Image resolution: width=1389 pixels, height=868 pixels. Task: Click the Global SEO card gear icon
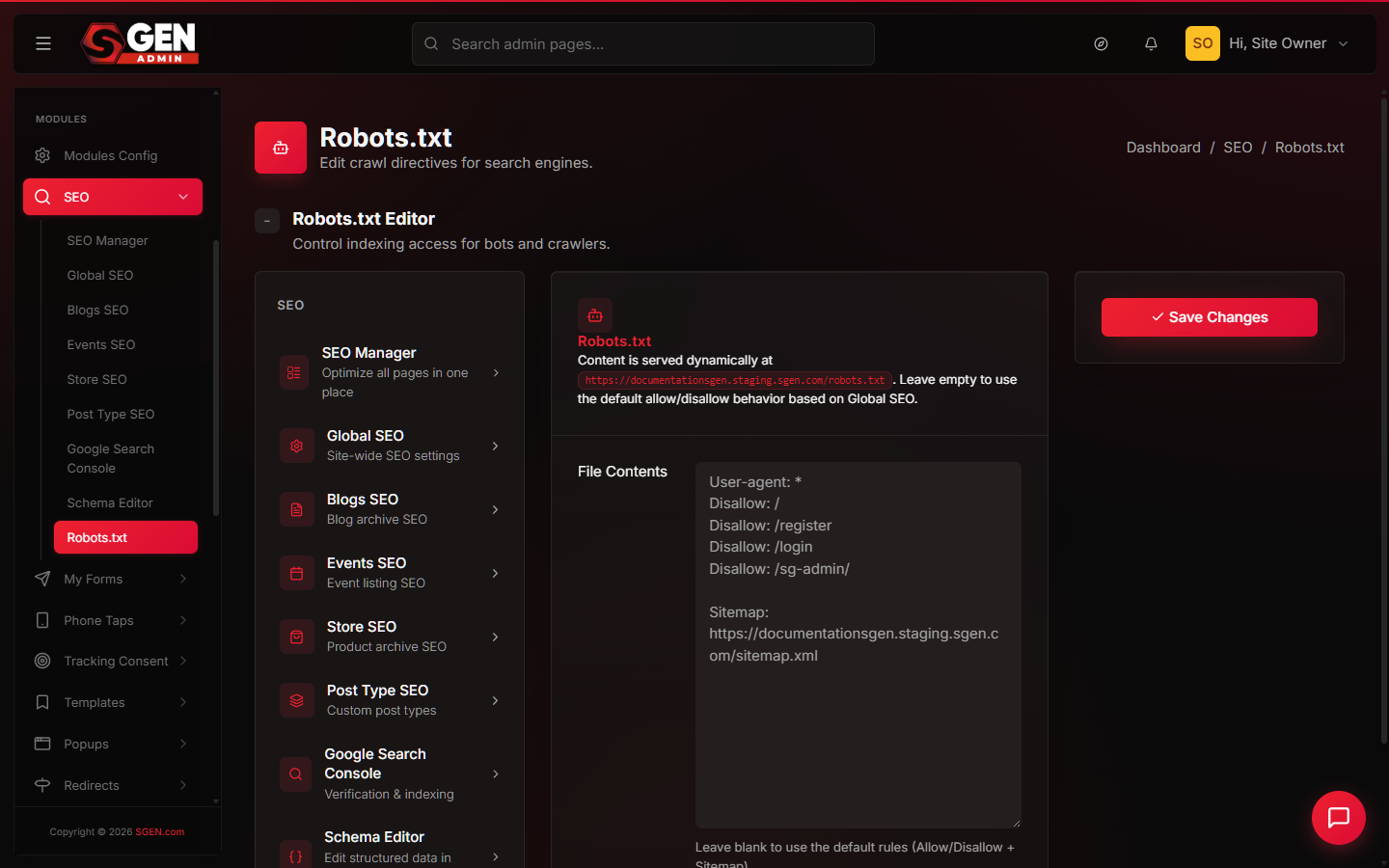[x=297, y=446]
